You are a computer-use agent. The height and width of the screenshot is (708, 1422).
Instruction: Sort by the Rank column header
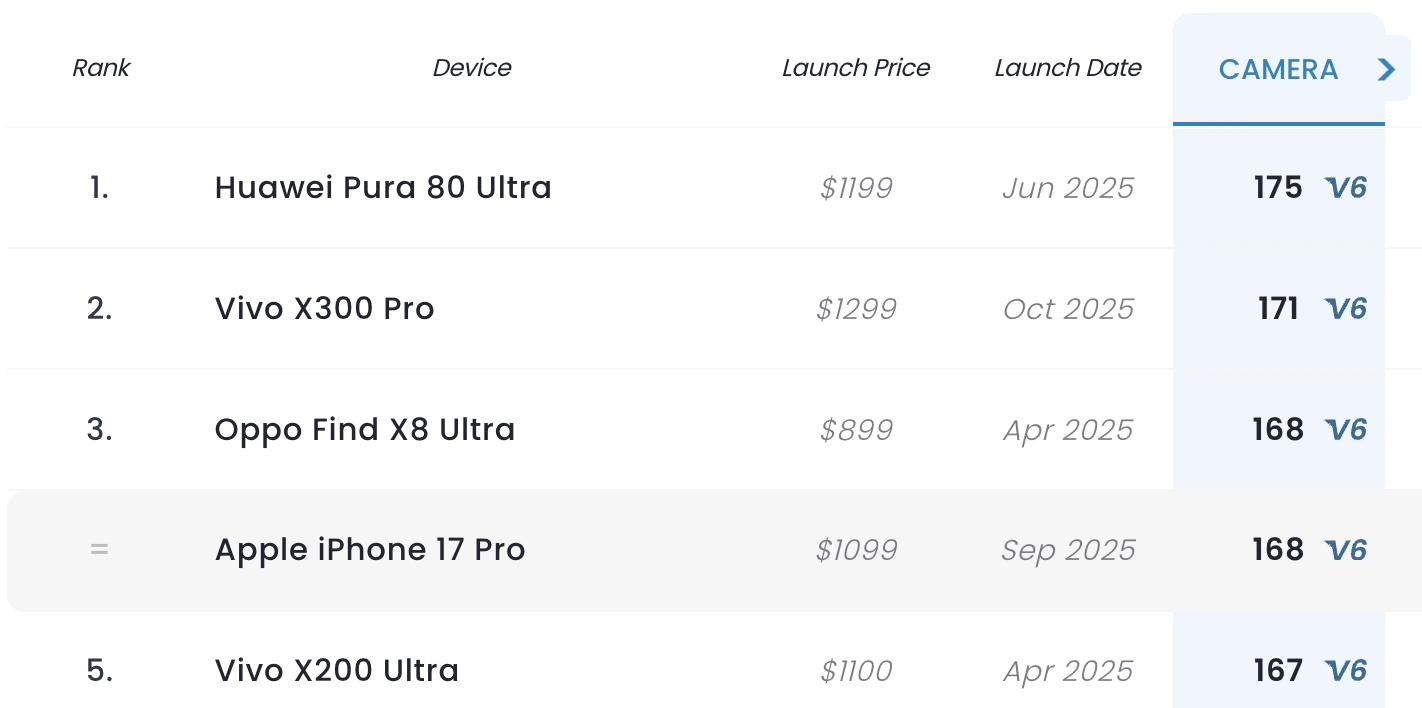101,68
